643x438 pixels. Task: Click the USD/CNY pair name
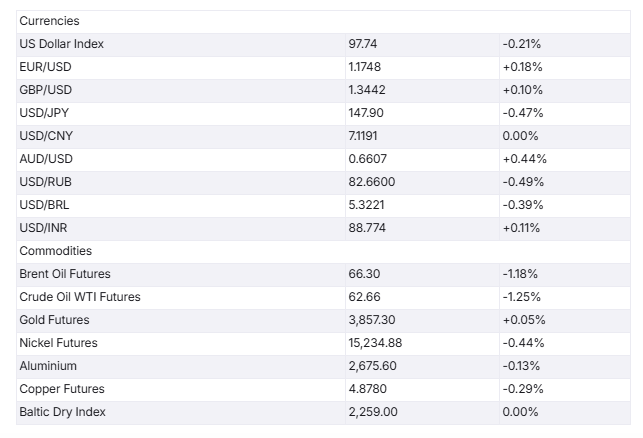(46, 136)
